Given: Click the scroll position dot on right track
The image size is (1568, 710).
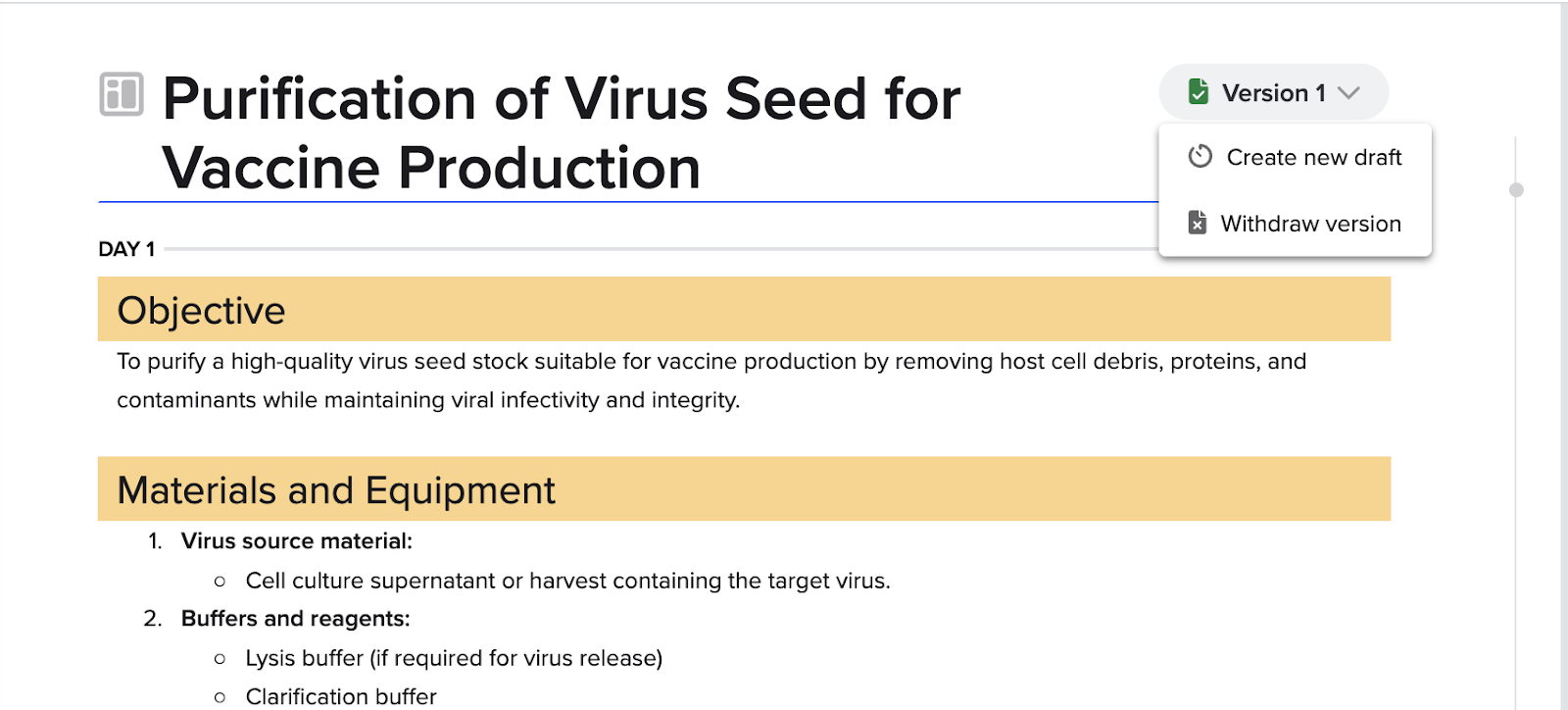Looking at the screenshot, I should coord(1516,190).
